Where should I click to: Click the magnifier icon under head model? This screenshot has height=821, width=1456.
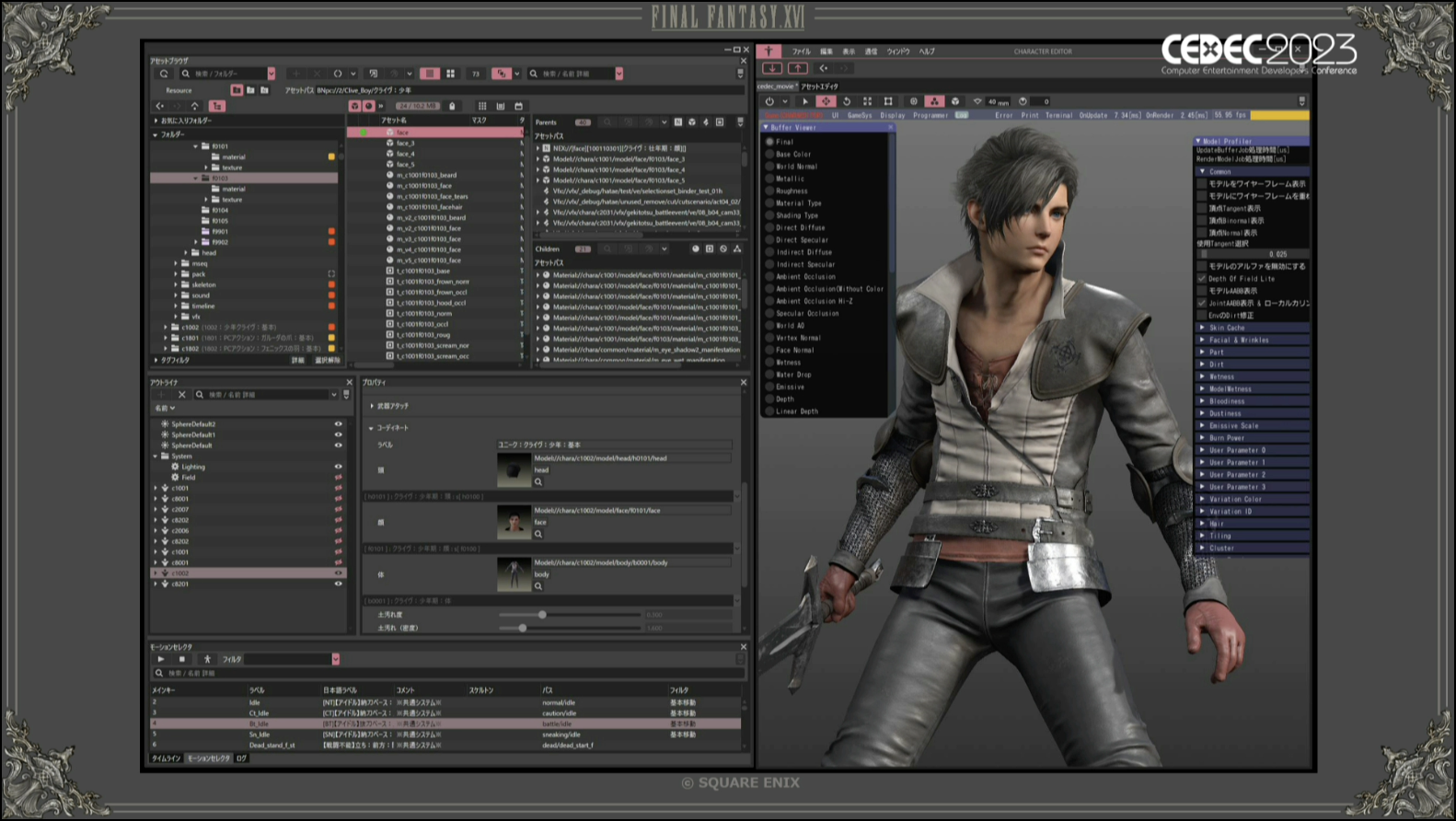[538, 481]
